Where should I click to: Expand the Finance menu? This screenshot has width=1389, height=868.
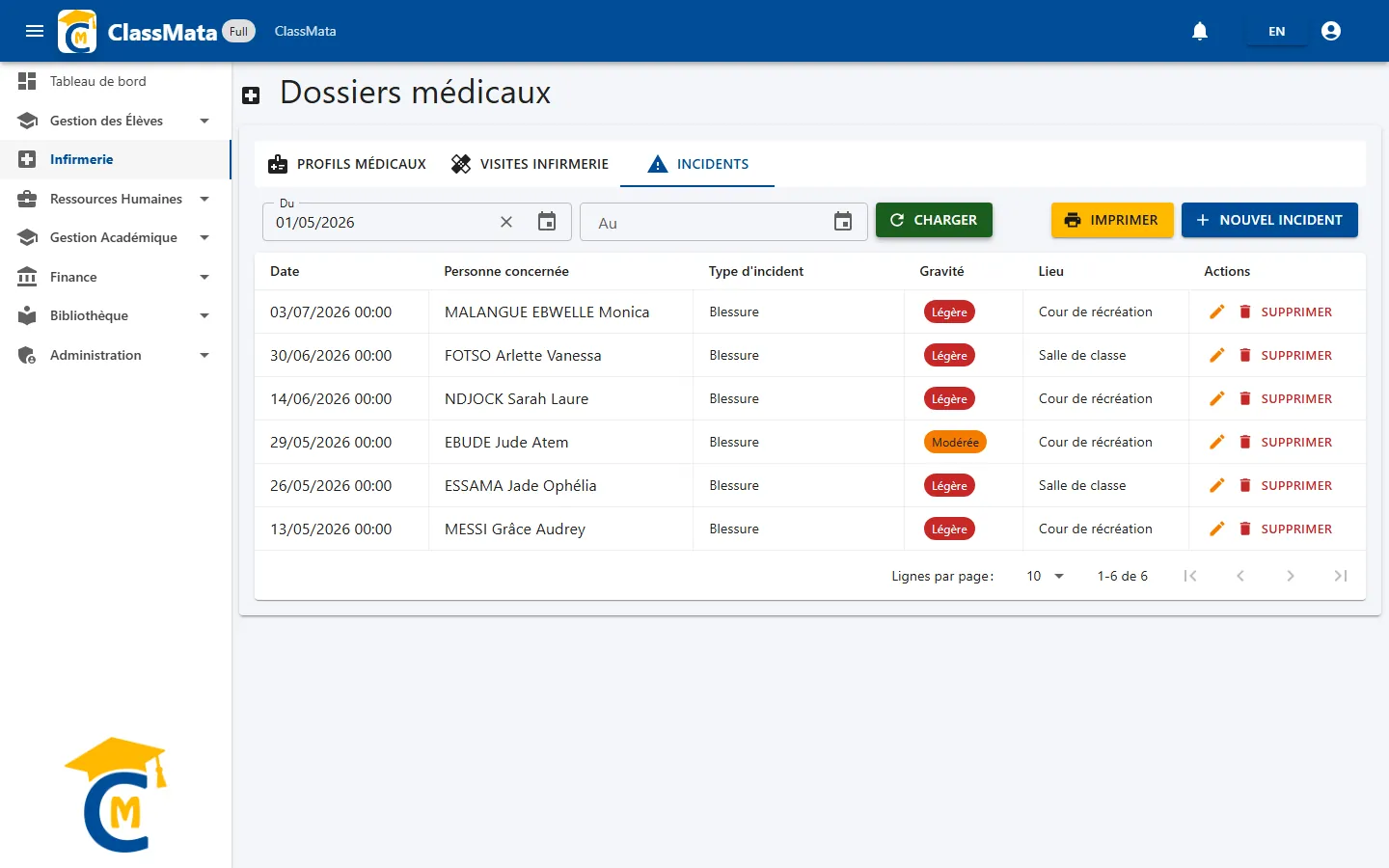(116, 277)
